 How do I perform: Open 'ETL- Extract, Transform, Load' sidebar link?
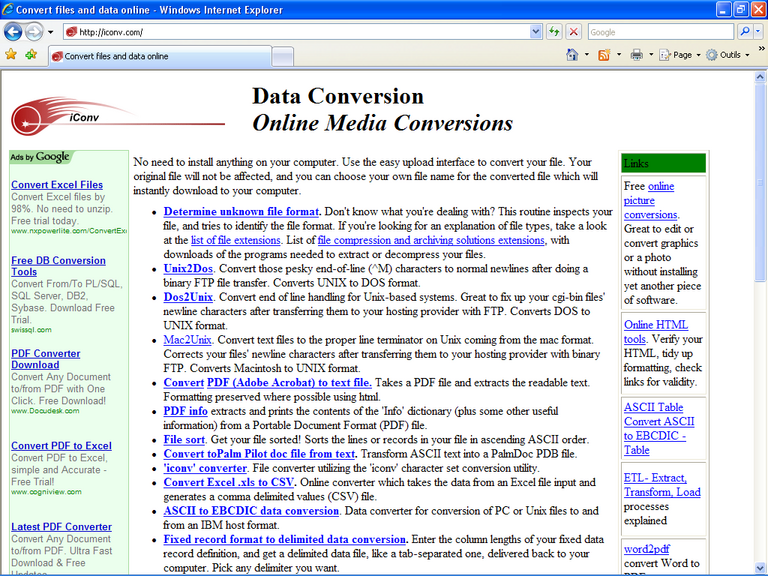click(x=662, y=485)
